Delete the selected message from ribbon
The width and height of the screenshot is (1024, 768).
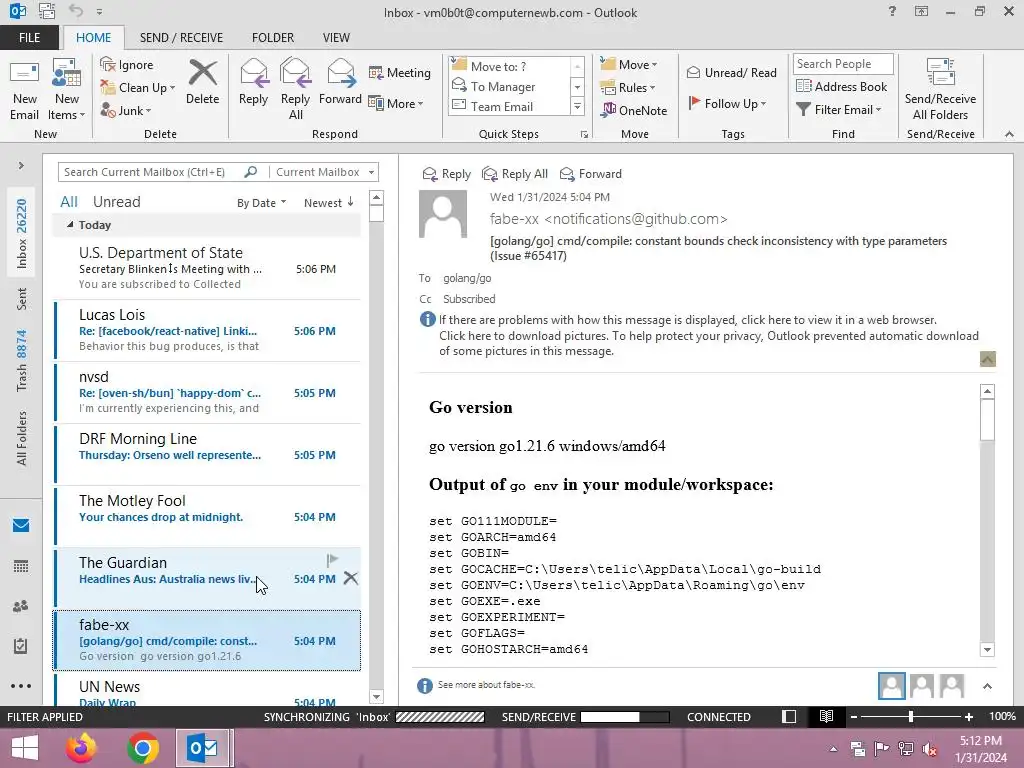coord(202,82)
